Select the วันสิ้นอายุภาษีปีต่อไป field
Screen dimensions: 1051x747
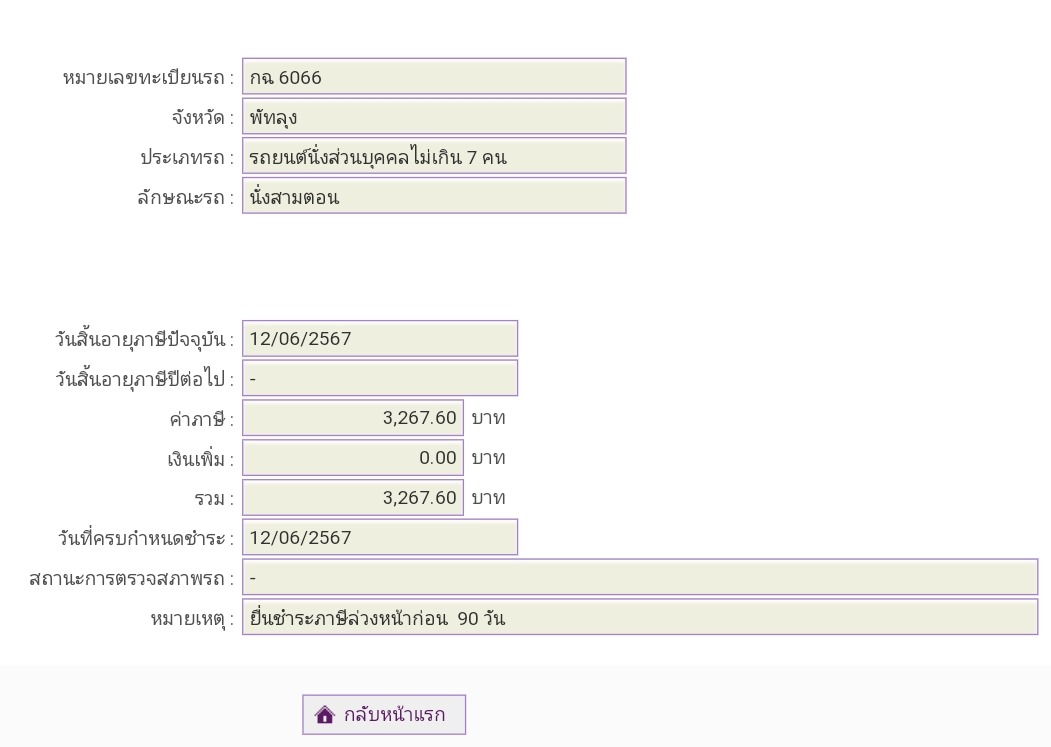pyautogui.click(x=379, y=379)
